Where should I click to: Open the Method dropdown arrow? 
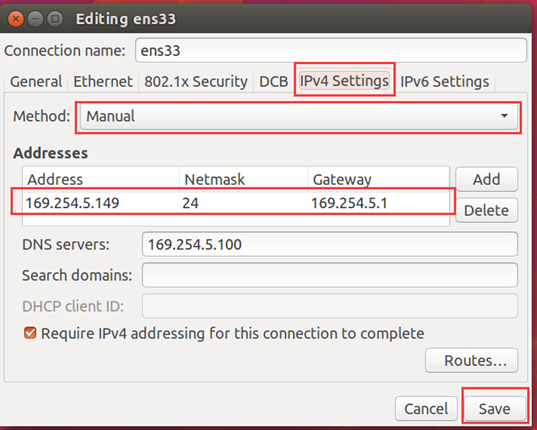[x=504, y=116]
